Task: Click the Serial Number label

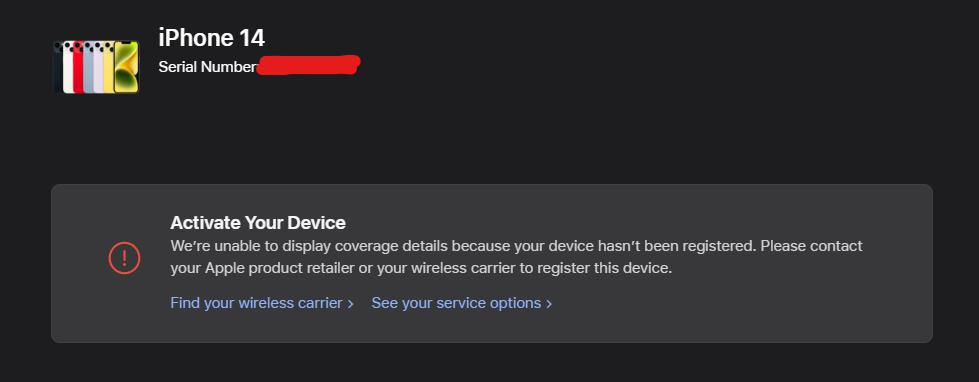Action: (x=208, y=67)
